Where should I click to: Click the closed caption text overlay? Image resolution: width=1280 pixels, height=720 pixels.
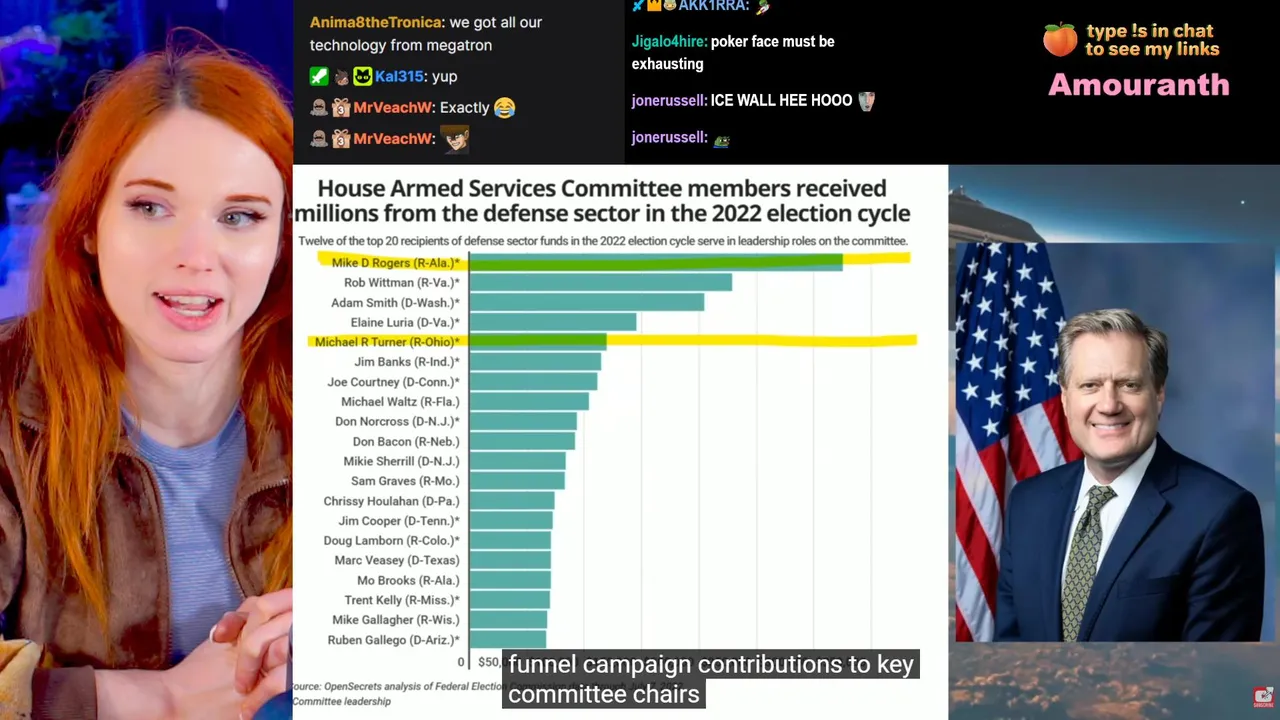[710, 679]
